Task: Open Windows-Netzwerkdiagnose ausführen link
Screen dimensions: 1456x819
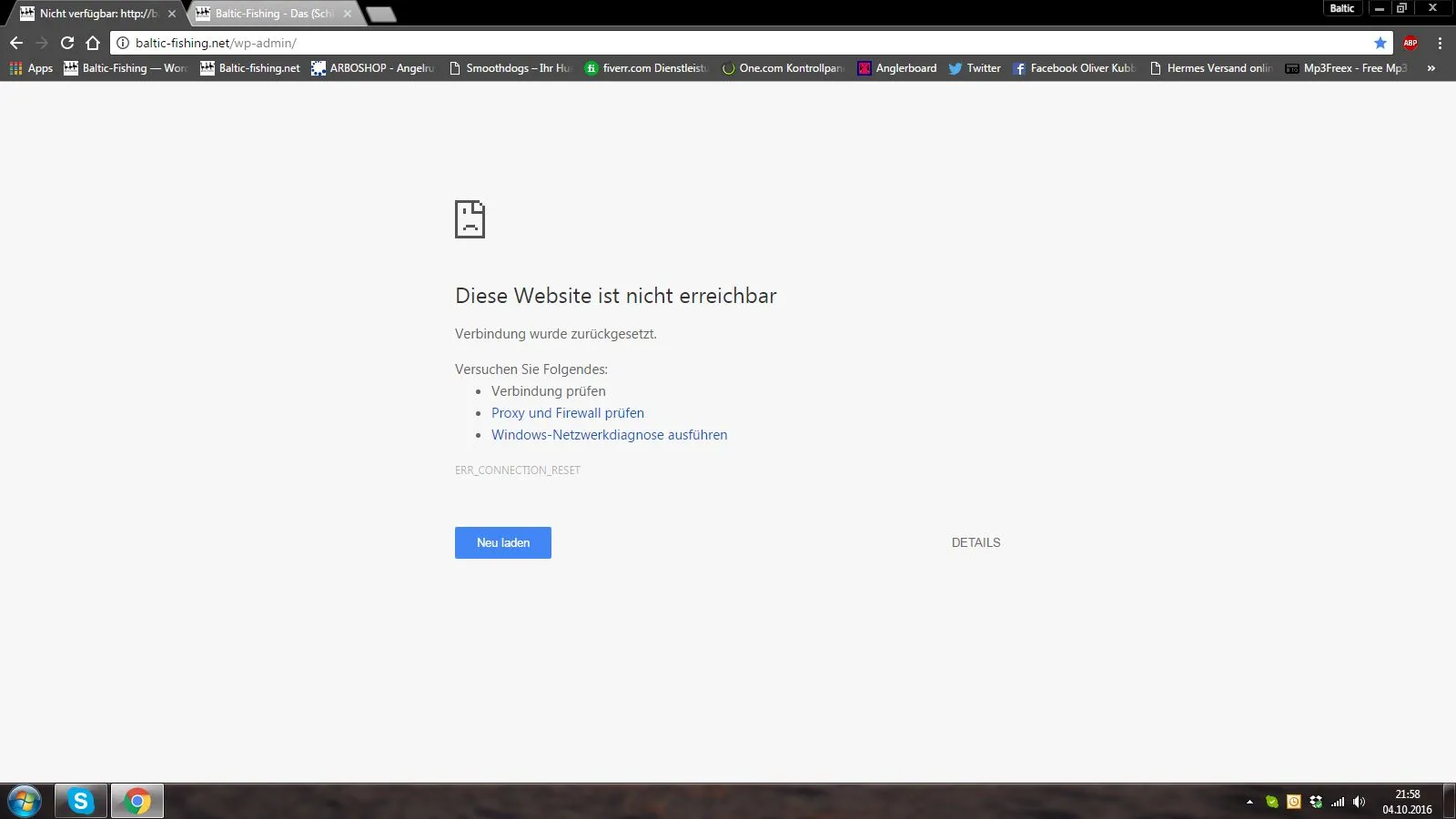Action: 610,435
